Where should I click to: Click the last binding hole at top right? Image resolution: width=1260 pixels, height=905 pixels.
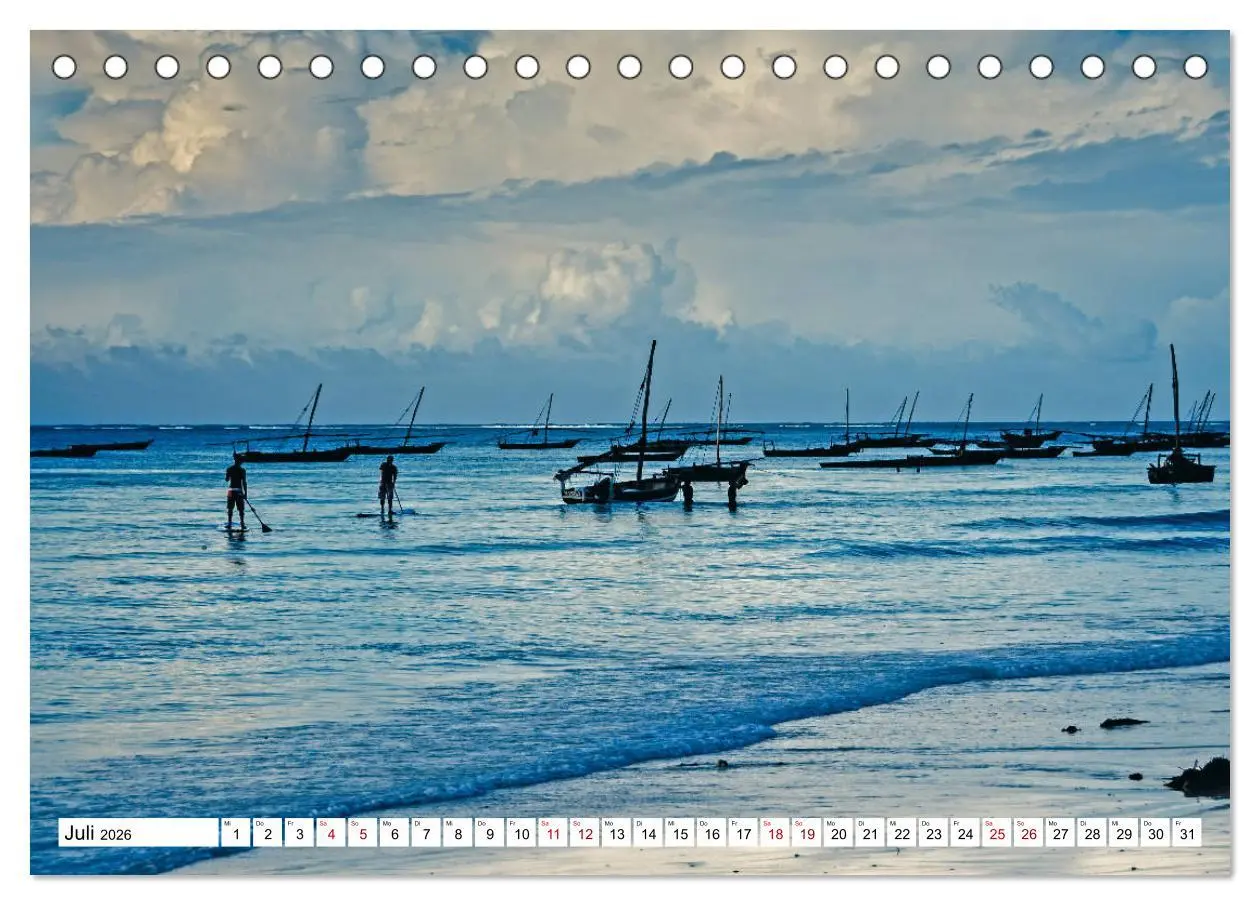[1195, 67]
